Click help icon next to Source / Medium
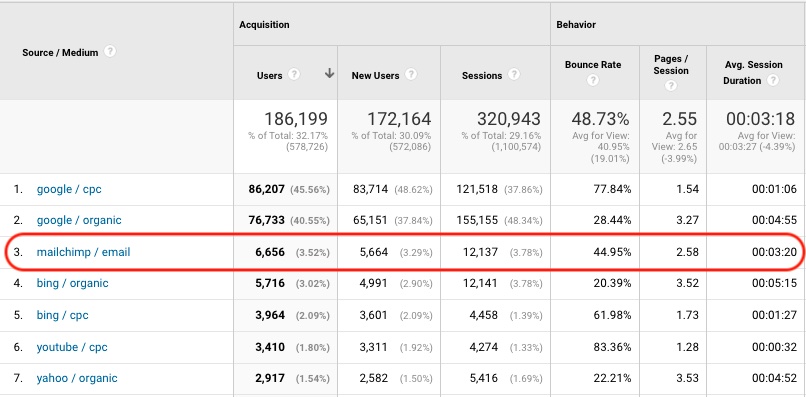806x397 pixels. tap(109, 52)
